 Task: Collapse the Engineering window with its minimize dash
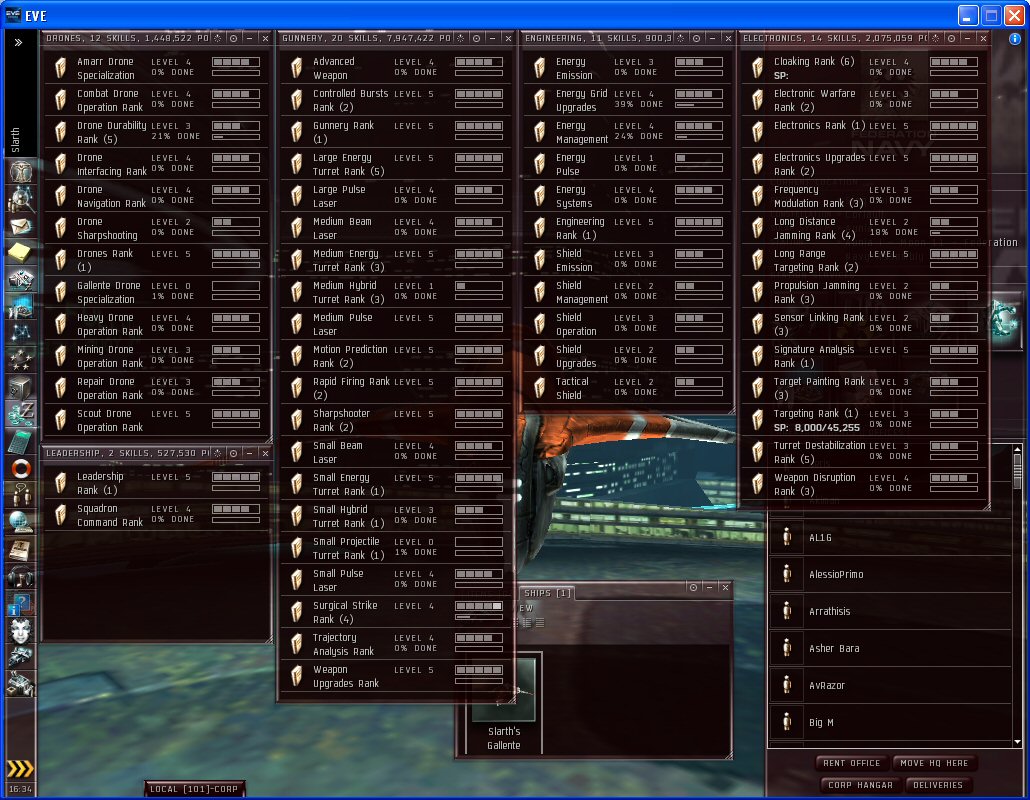(x=712, y=39)
